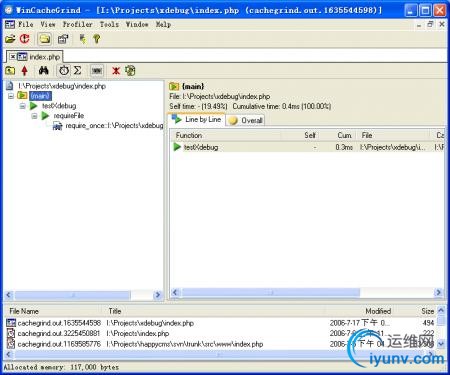Viewport: 450px width, 375px height.
Task: Click the gray units toolbar button
Action: pyautogui.click(x=97, y=71)
